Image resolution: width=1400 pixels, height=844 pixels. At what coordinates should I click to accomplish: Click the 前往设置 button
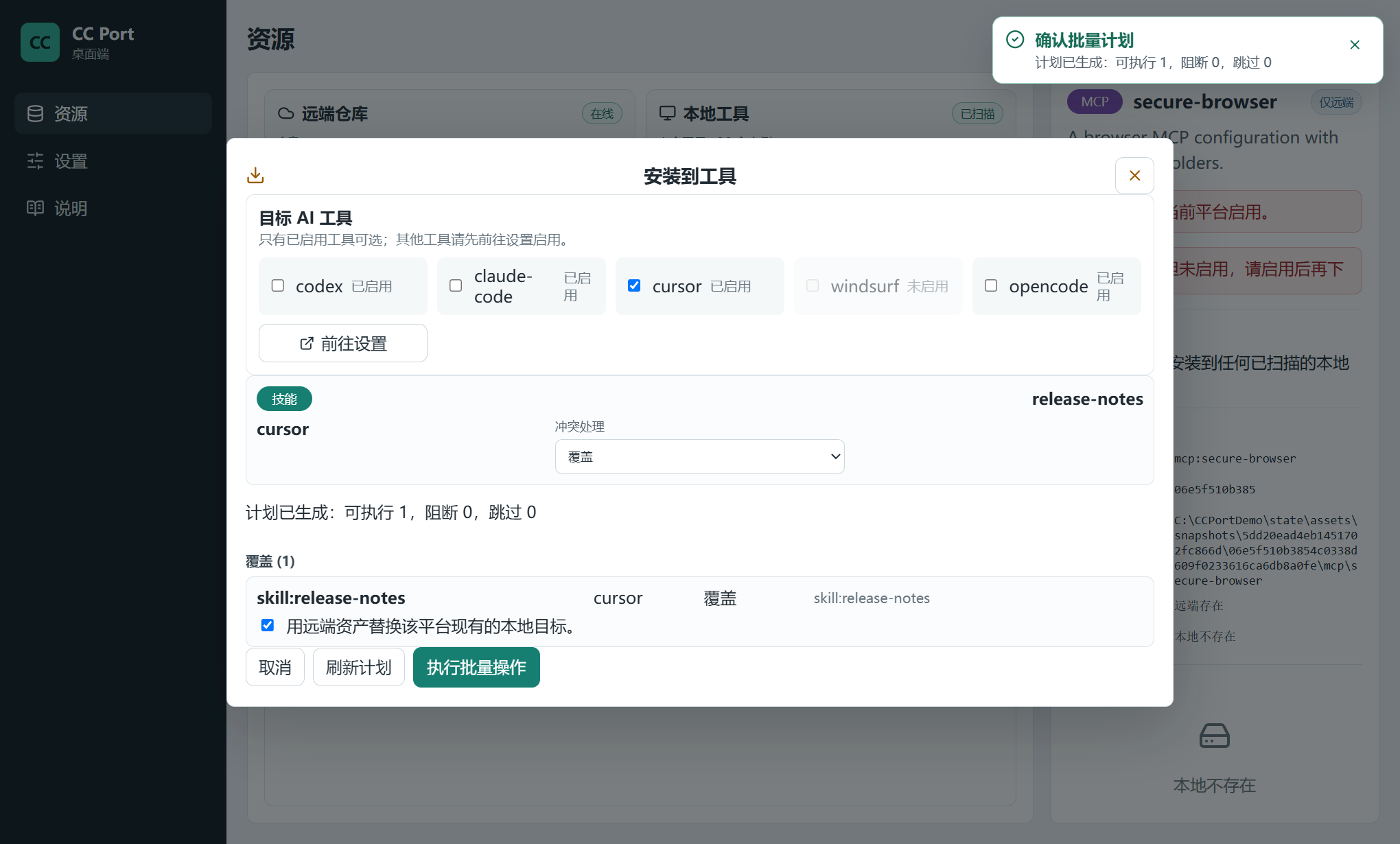(x=343, y=343)
